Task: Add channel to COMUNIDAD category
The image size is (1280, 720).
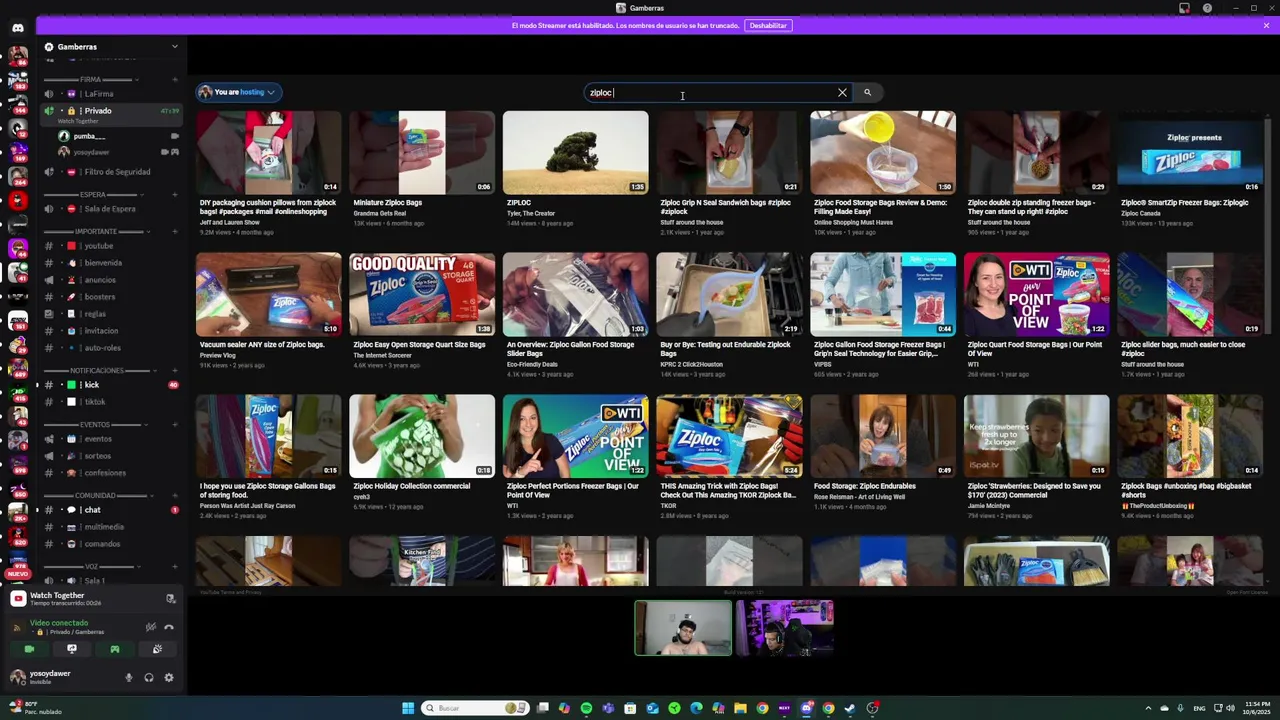Action: (174, 495)
